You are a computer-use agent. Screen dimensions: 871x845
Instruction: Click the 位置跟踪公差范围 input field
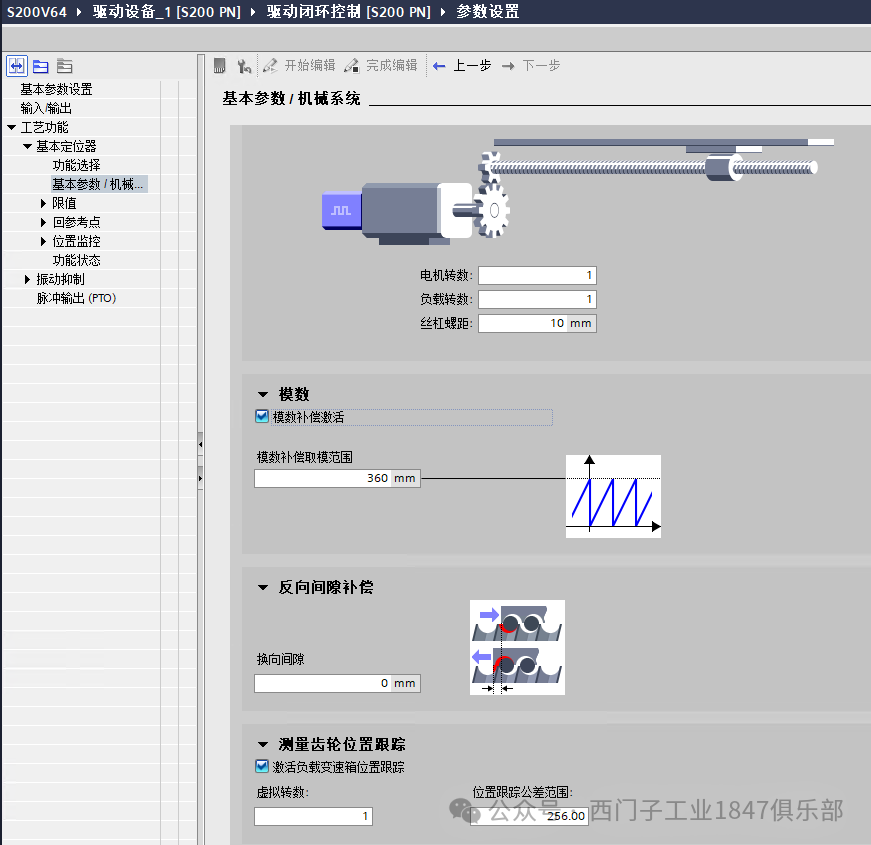(529, 816)
